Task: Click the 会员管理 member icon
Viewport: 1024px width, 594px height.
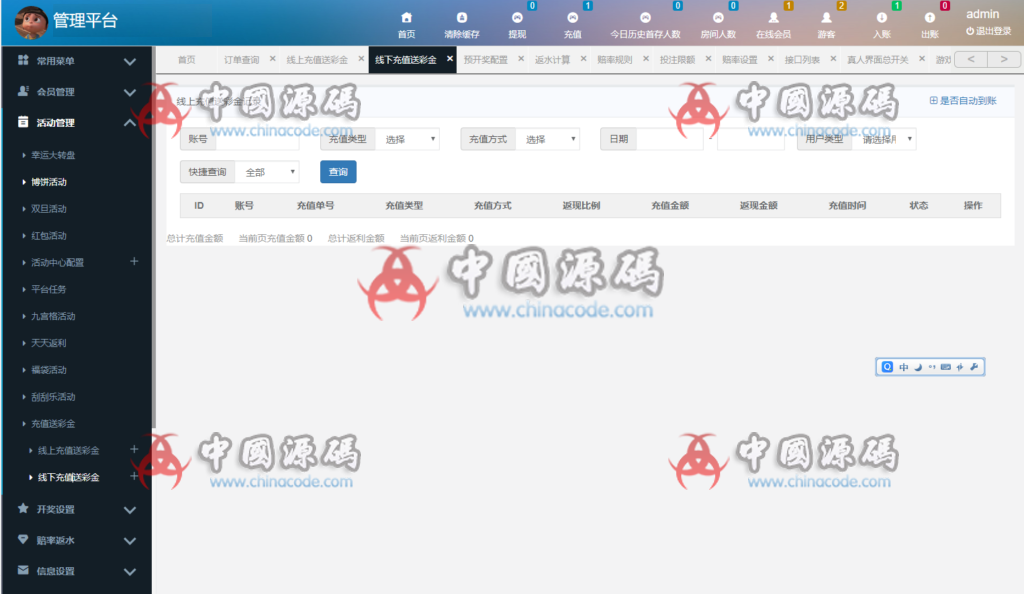Action: (x=23, y=91)
